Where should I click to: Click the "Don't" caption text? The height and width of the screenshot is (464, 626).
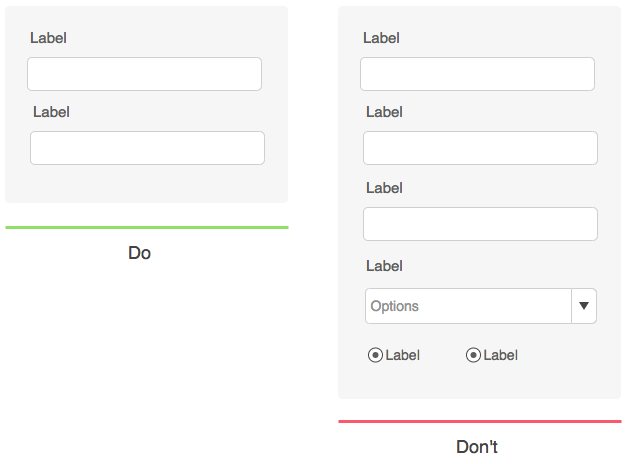[x=477, y=447]
